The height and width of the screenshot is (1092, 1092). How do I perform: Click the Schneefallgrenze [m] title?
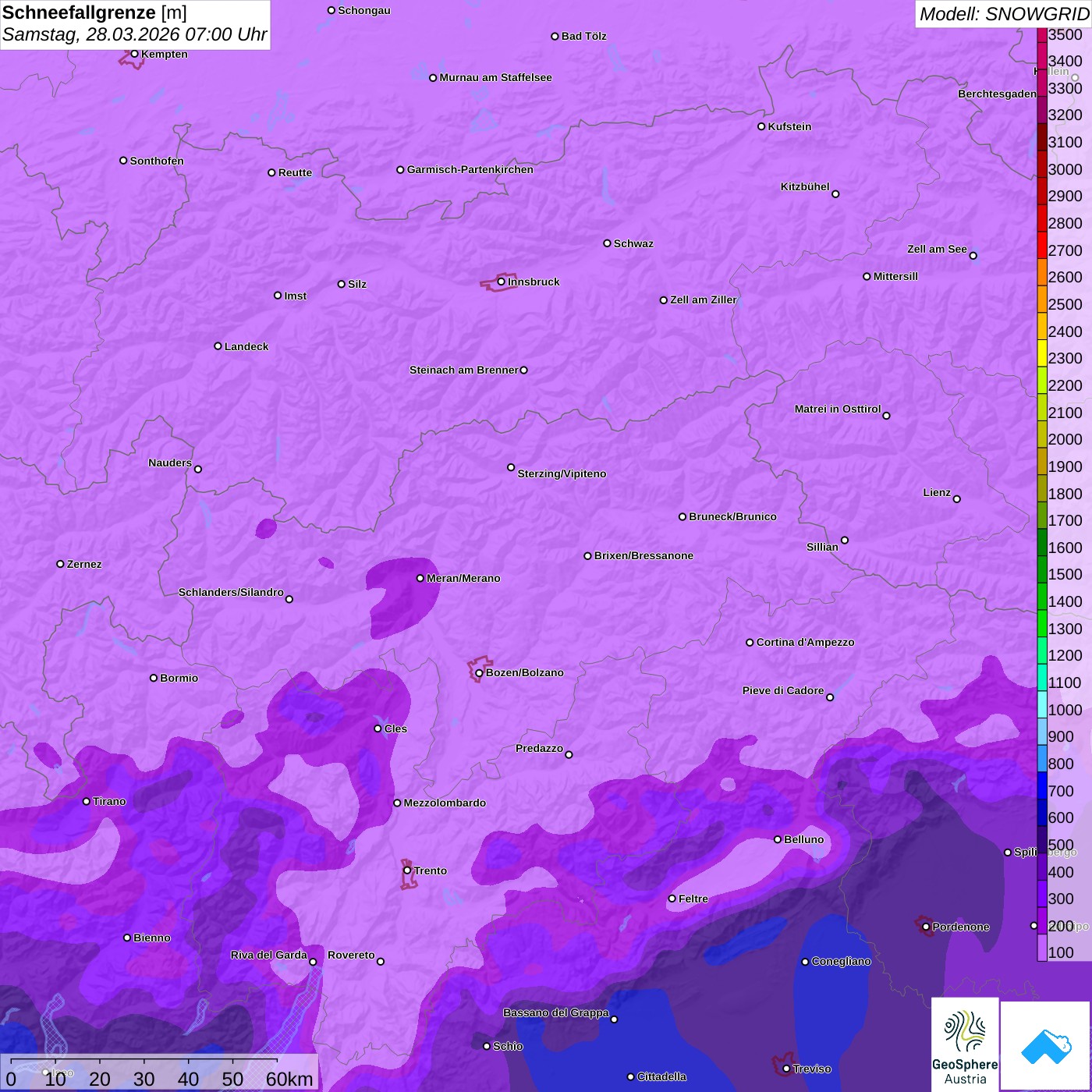(94, 12)
